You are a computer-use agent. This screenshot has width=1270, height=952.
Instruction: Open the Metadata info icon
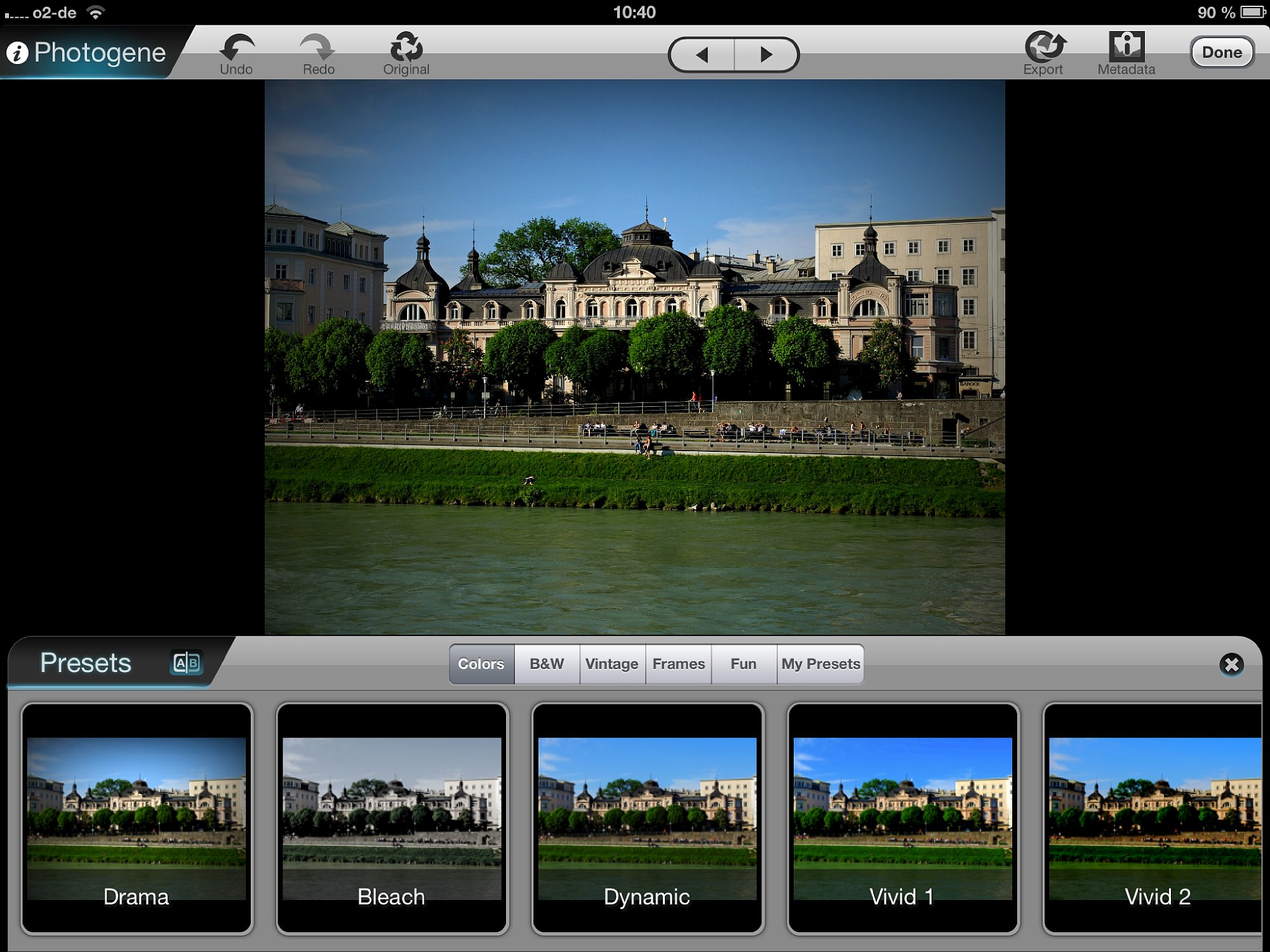1126,47
